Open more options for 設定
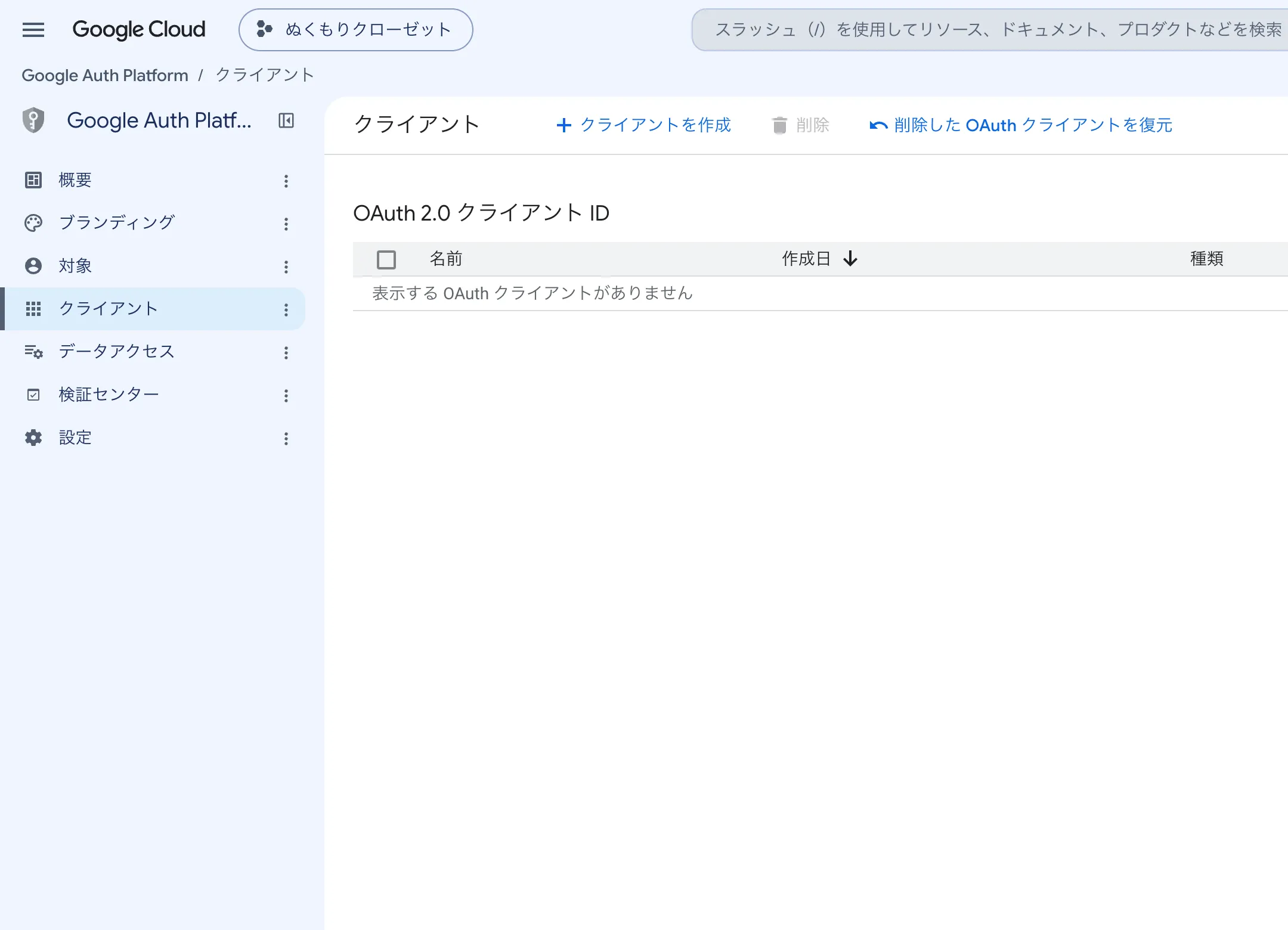1288x930 pixels. tap(286, 438)
